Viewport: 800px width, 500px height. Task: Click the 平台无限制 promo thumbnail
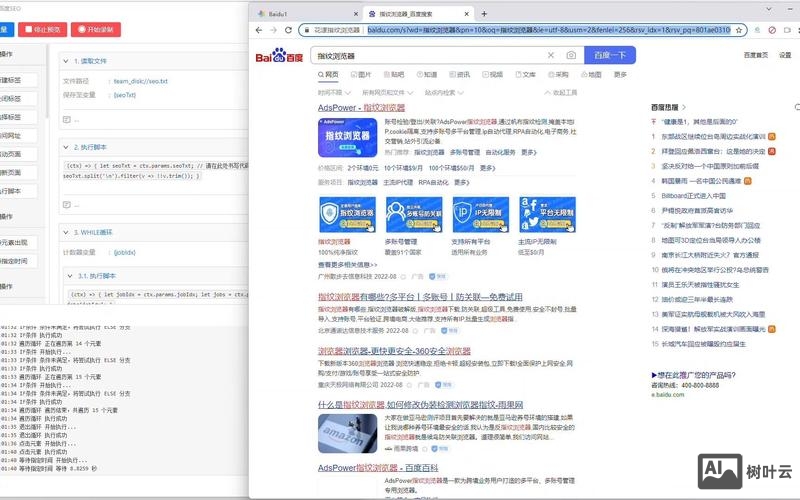(x=547, y=215)
